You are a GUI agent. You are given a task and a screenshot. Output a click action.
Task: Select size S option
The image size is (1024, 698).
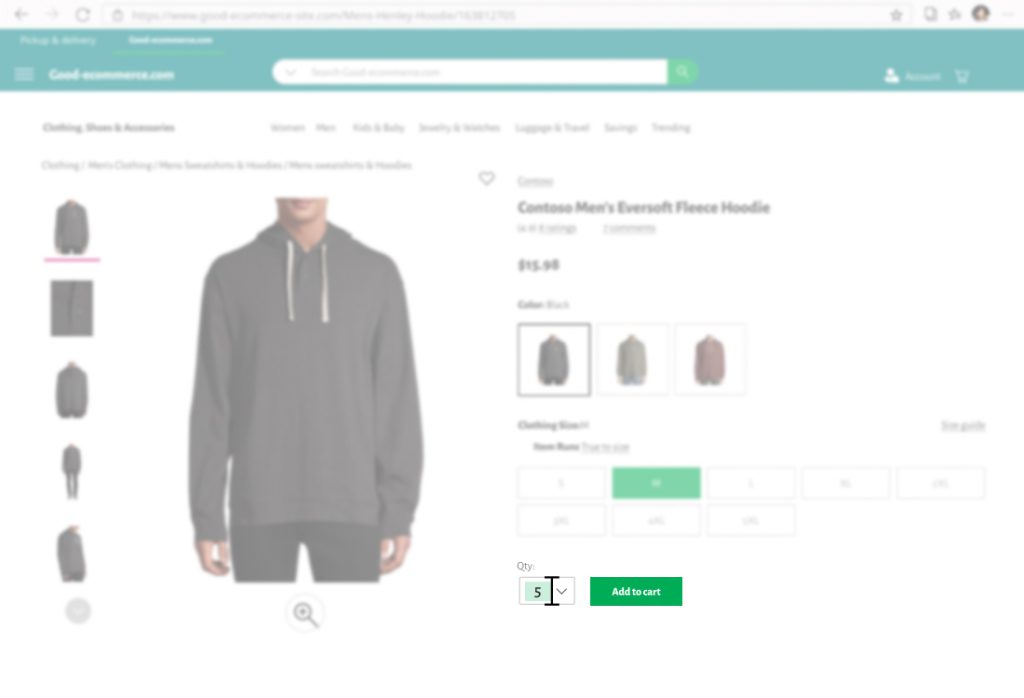pyautogui.click(x=562, y=483)
